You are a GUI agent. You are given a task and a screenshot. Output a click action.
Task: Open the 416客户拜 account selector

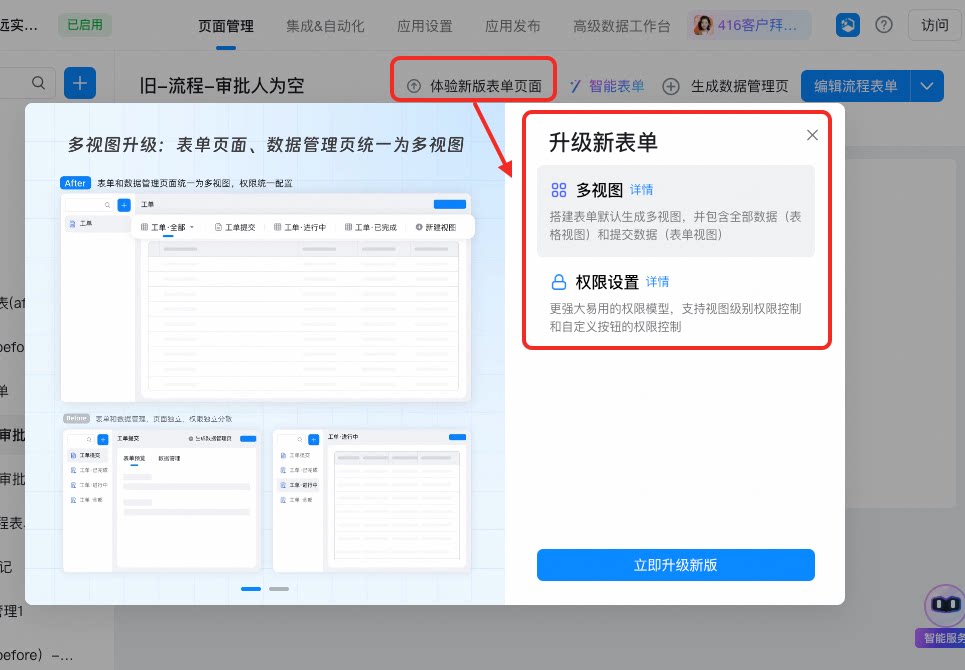point(750,25)
